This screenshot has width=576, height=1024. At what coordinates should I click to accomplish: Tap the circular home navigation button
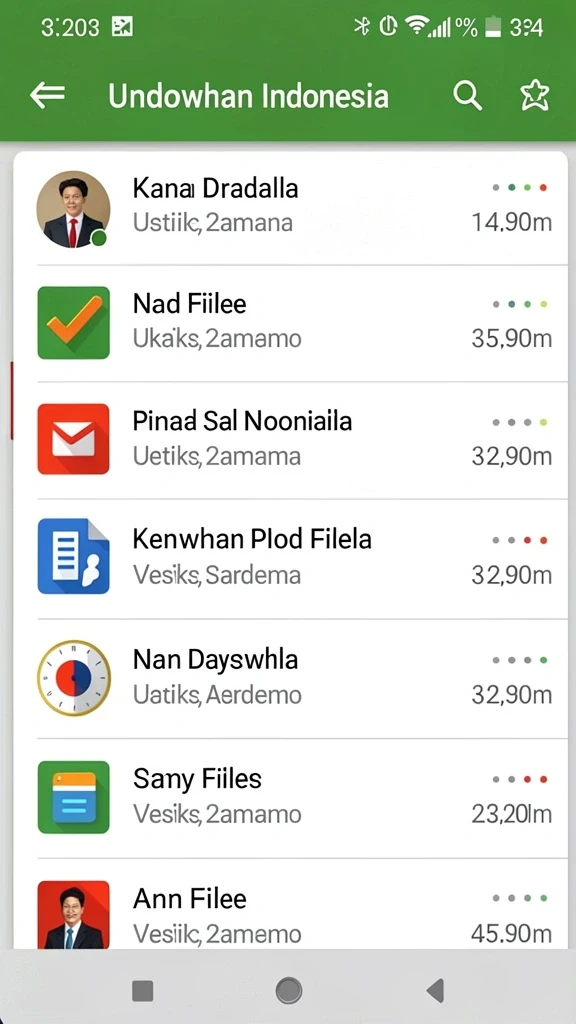click(289, 991)
